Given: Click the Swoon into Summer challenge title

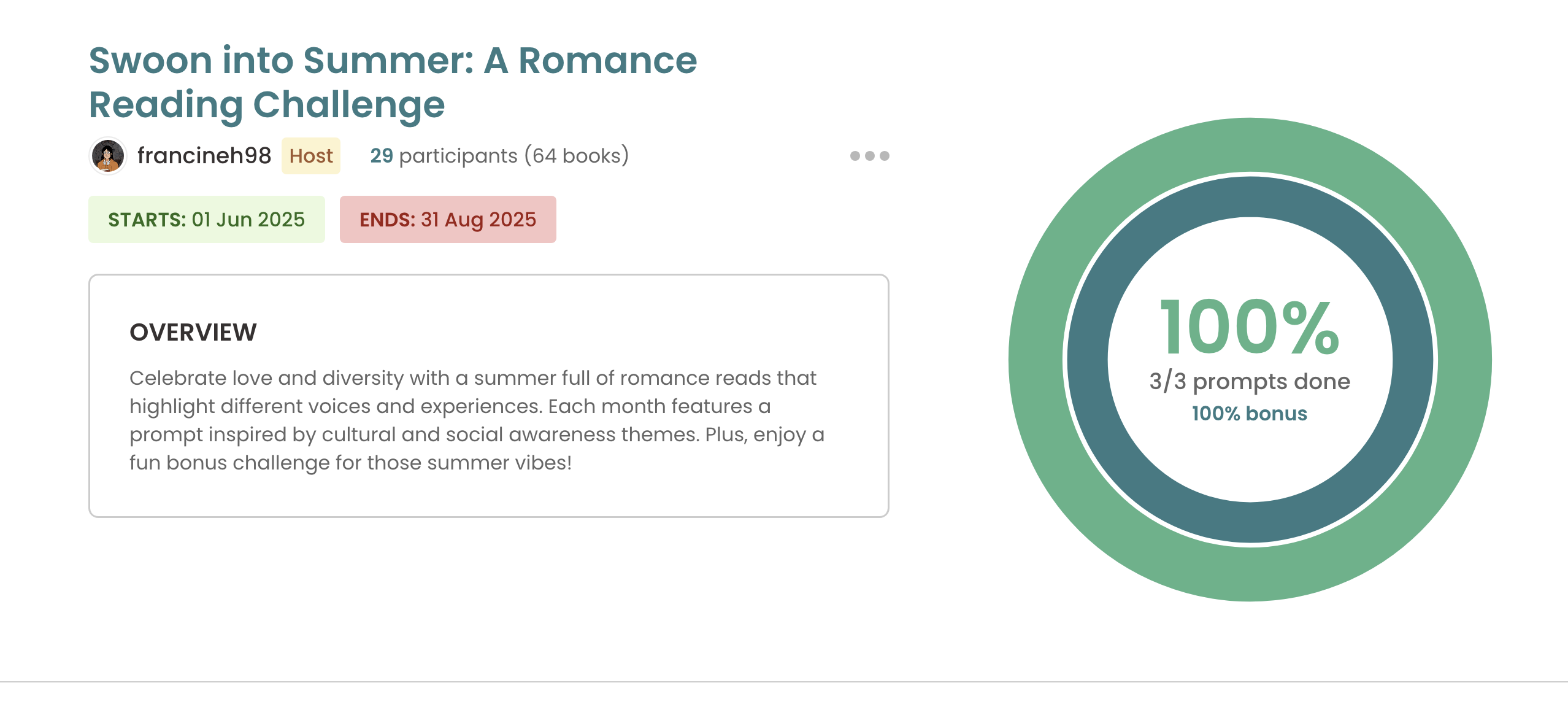Looking at the screenshot, I should pos(393,61).
